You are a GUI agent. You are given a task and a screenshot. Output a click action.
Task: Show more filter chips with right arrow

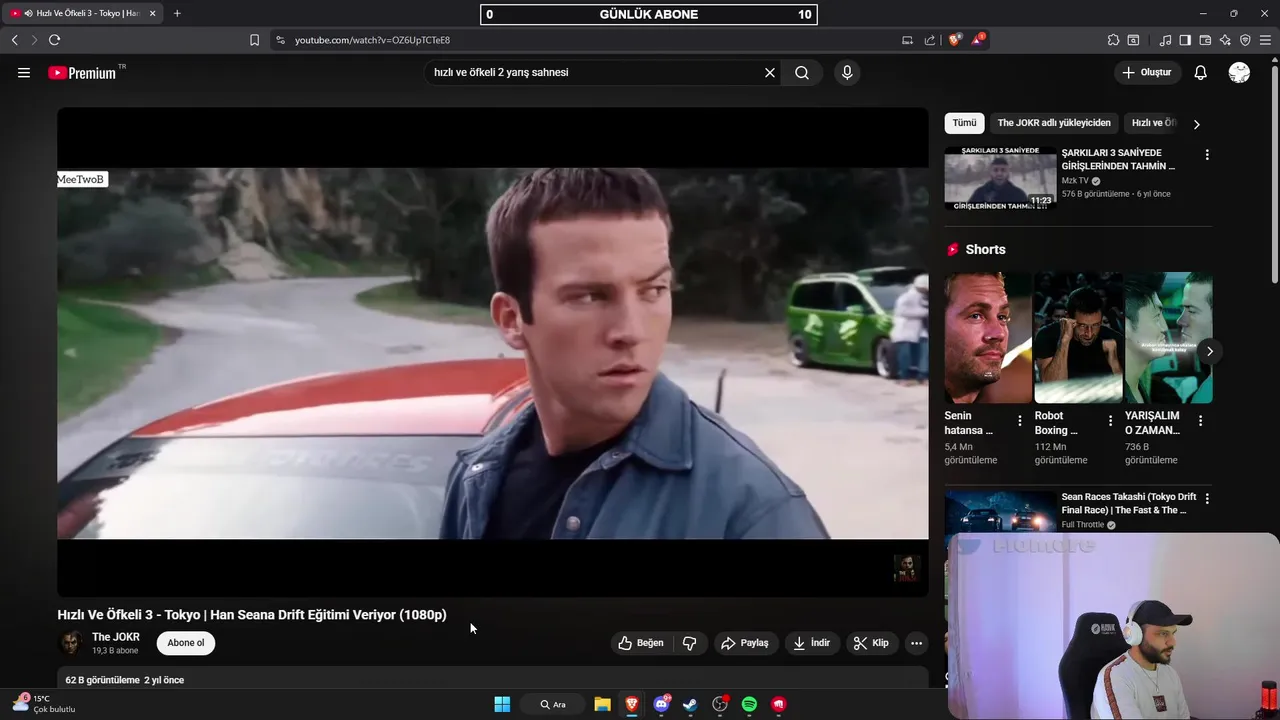[x=1196, y=124]
